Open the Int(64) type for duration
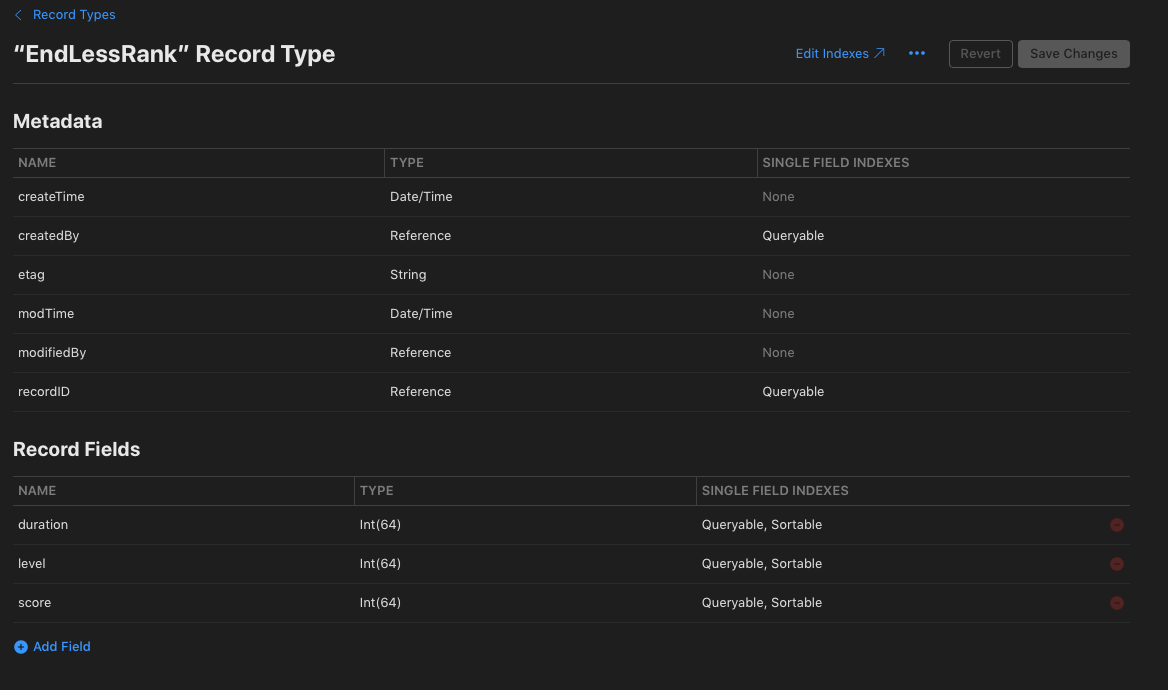This screenshot has height=690, width=1168. pyautogui.click(x=380, y=525)
